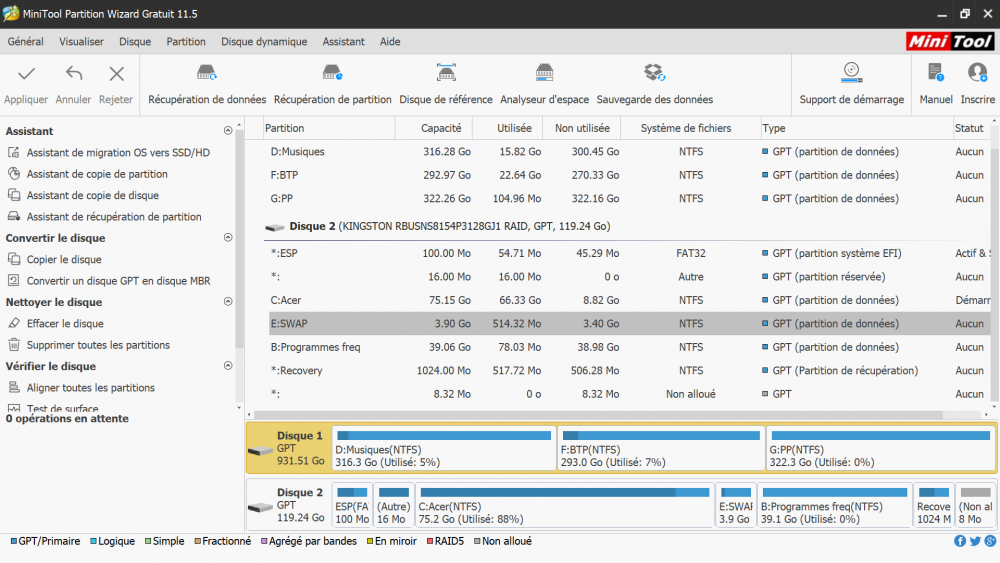Open Récupération de données tool
This screenshot has width=1000, height=563.
coord(207,74)
